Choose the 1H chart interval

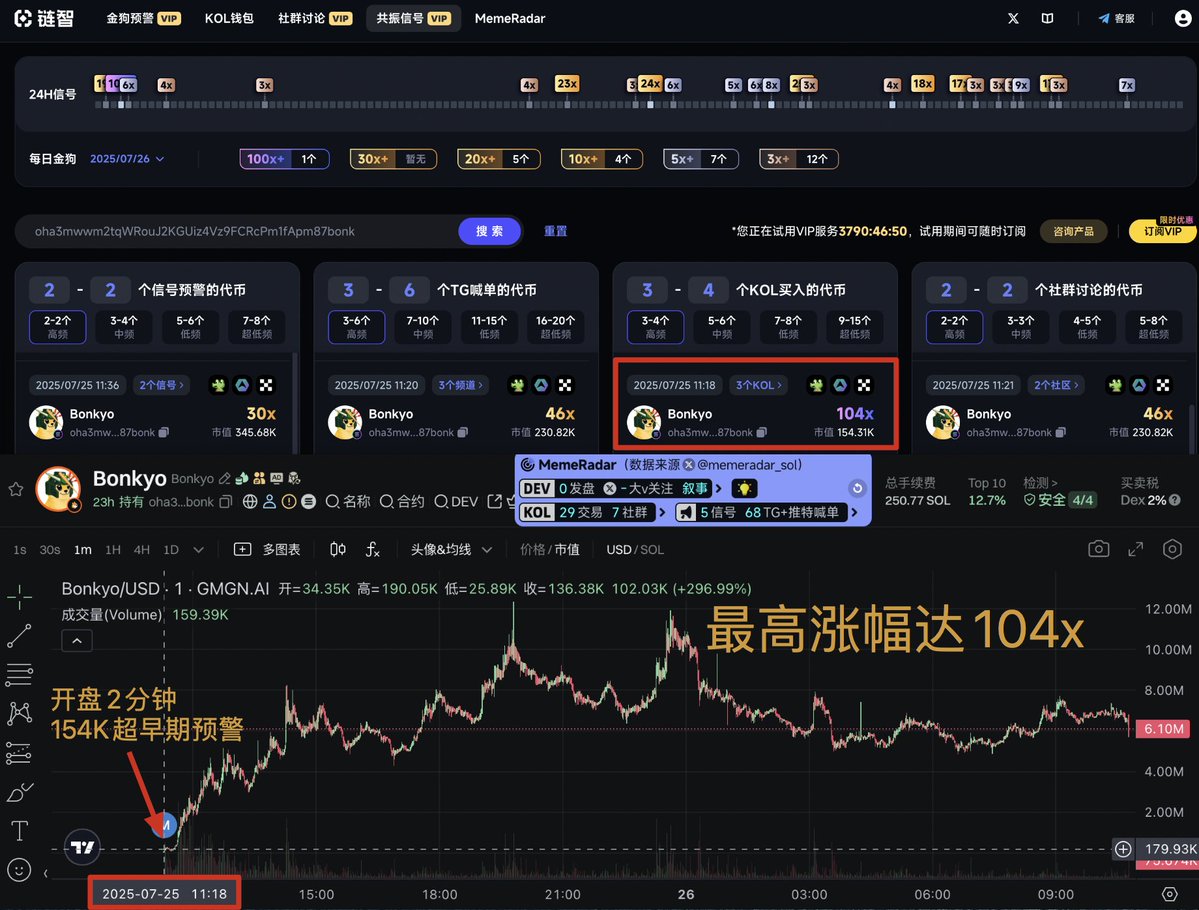pyautogui.click(x=112, y=550)
